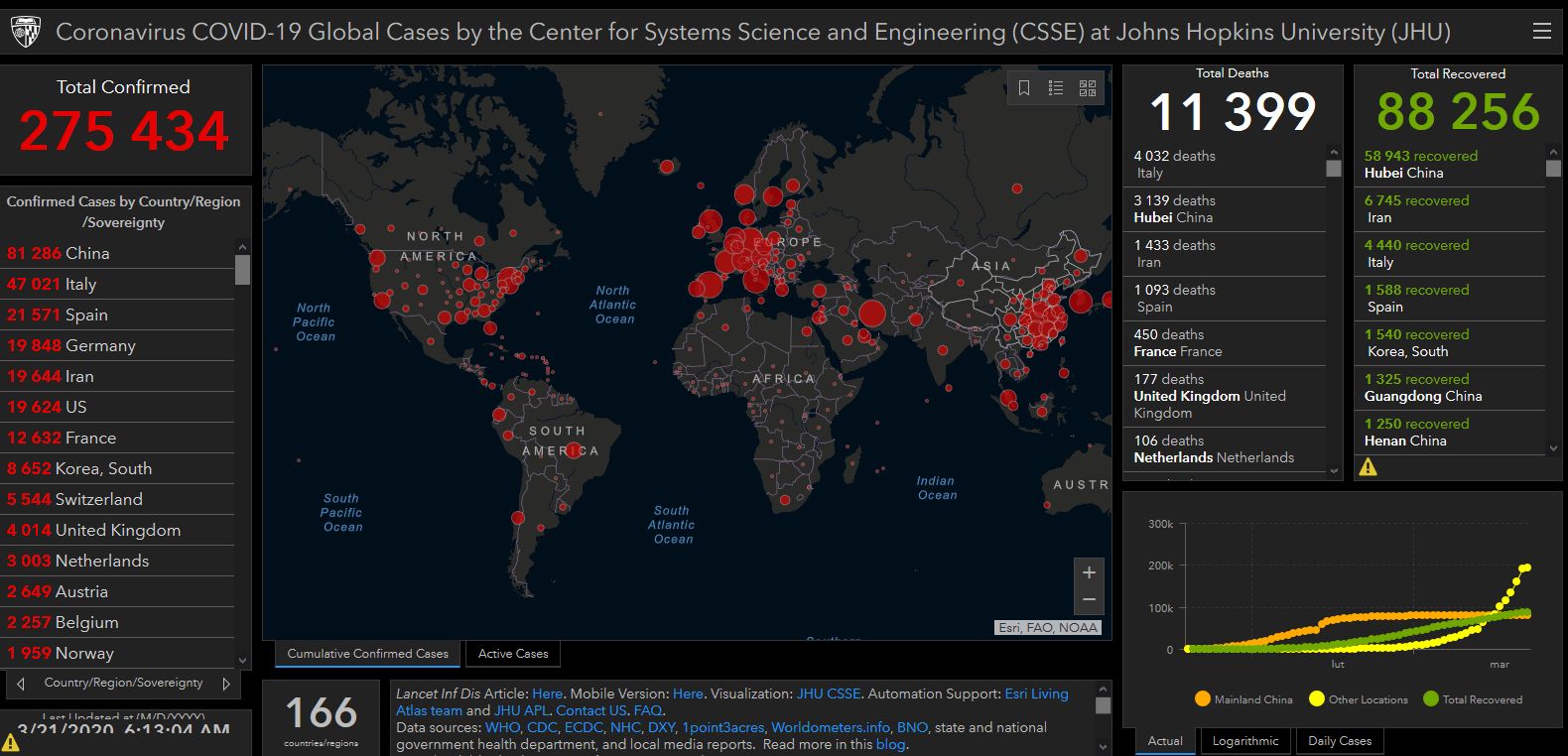
Task: Open the hamburger menu at top right
Action: [x=1541, y=31]
